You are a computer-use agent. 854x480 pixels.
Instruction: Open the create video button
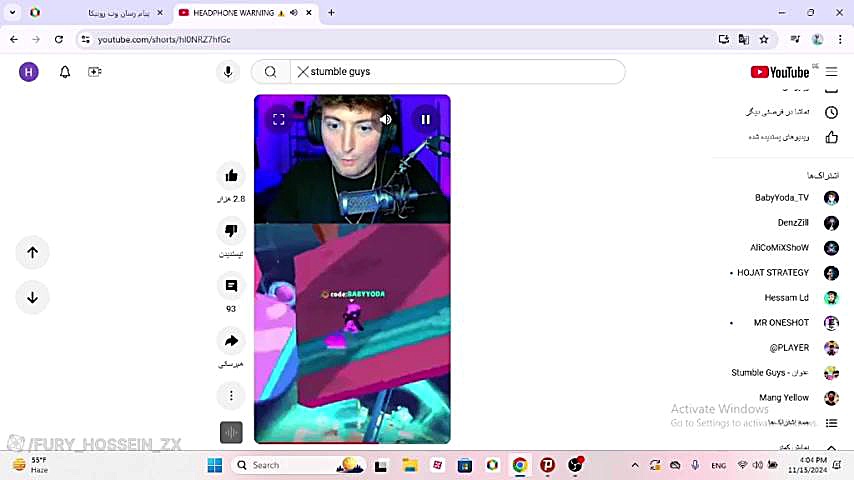tap(95, 71)
